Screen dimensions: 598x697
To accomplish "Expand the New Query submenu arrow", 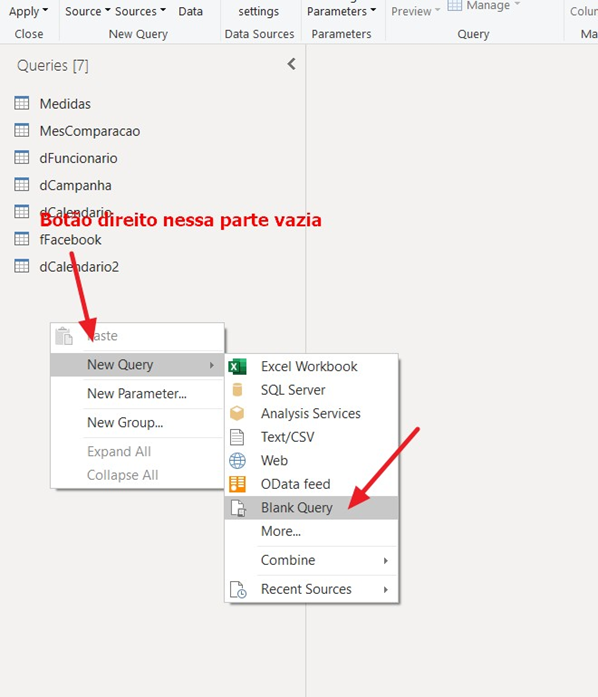I will [212, 365].
